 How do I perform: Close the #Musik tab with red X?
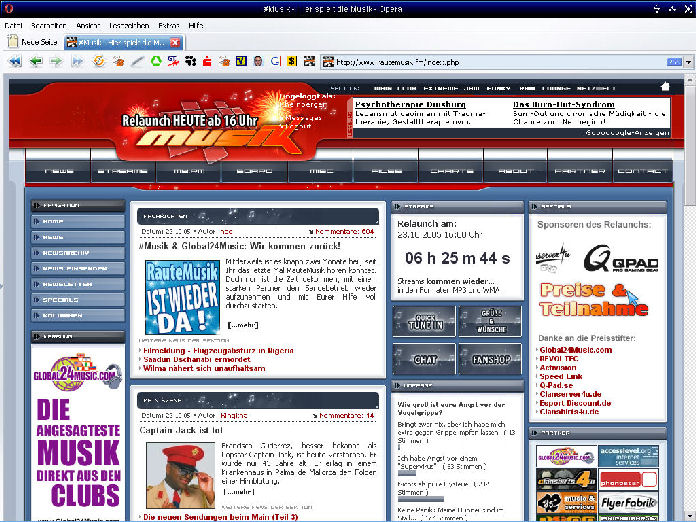175,42
